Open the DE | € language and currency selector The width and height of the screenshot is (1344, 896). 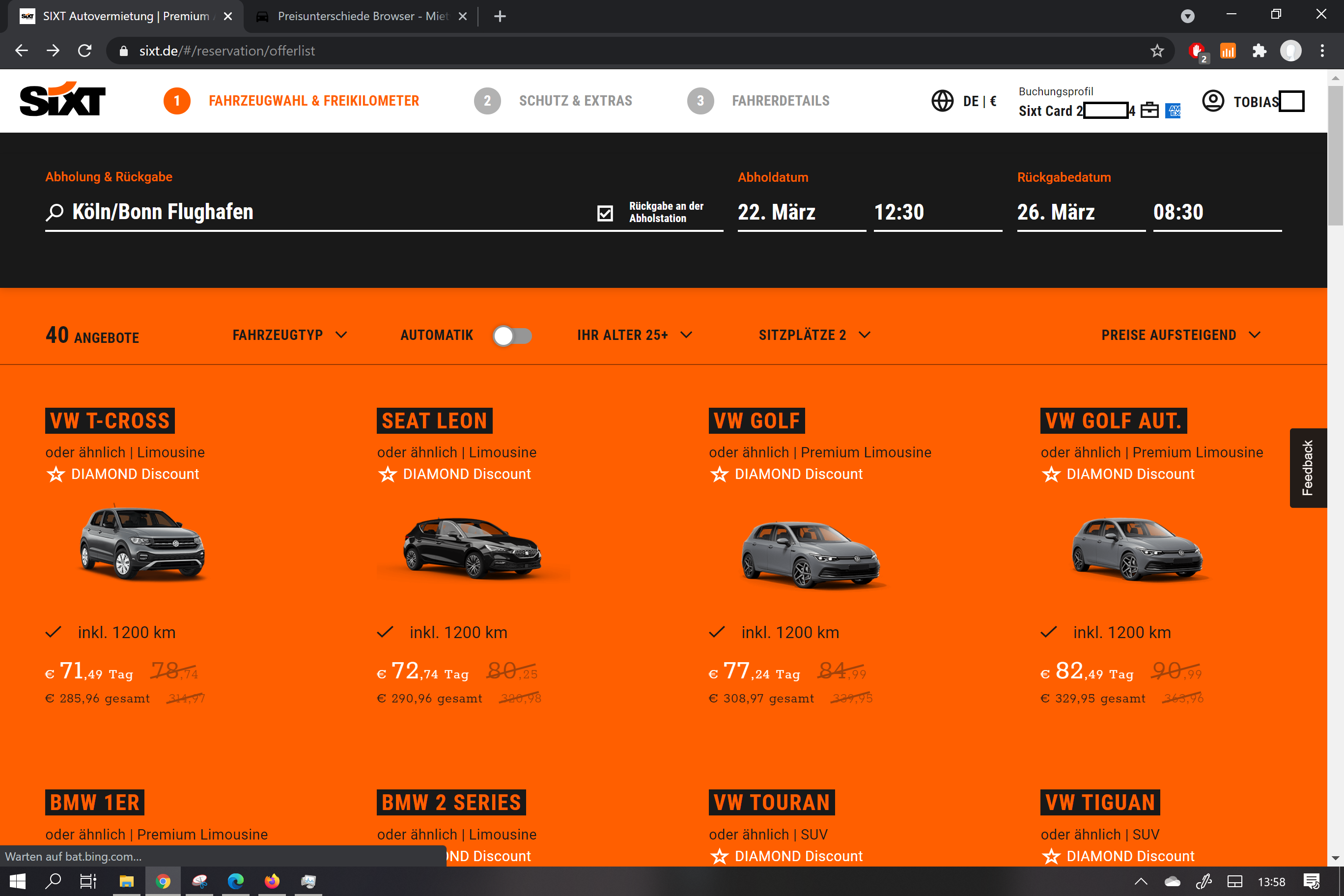click(980, 101)
